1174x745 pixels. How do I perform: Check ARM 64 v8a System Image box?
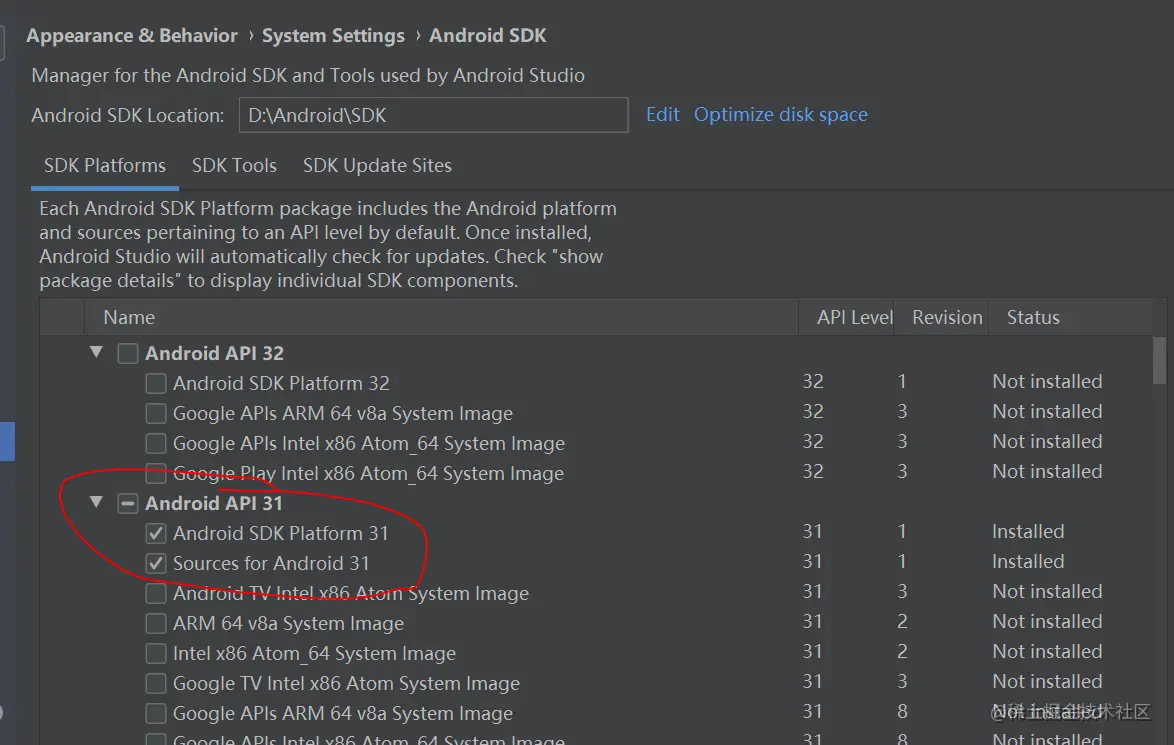(x=156, y=623)
